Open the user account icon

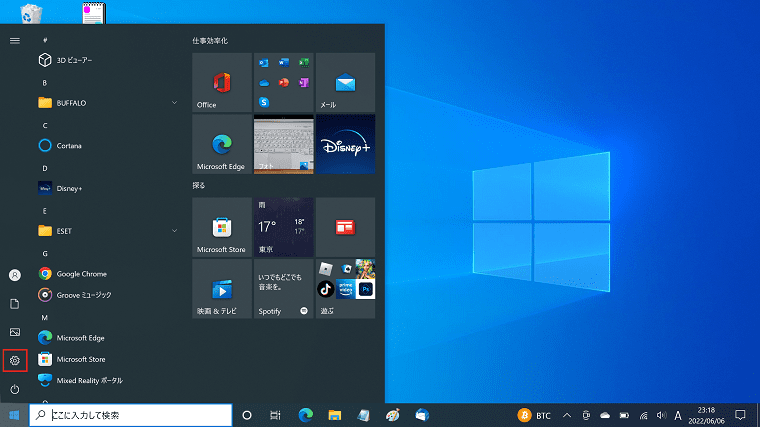click(15, 275)
